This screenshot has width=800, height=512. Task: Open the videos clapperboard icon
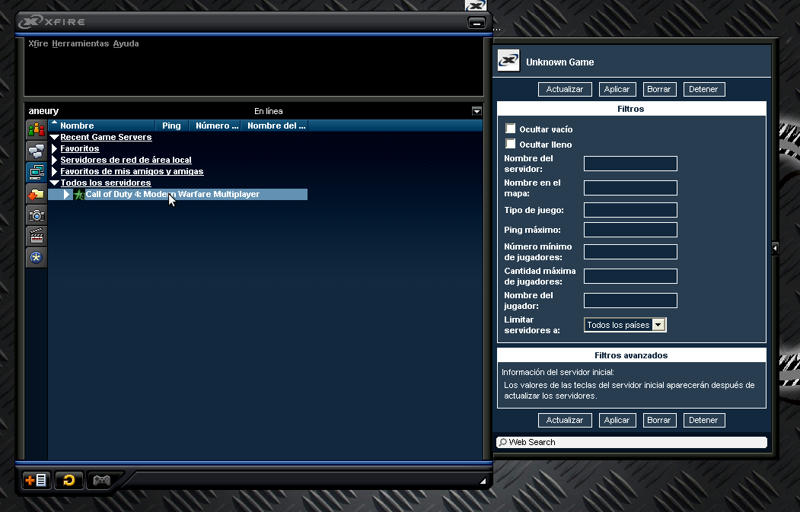click(36, 236)
